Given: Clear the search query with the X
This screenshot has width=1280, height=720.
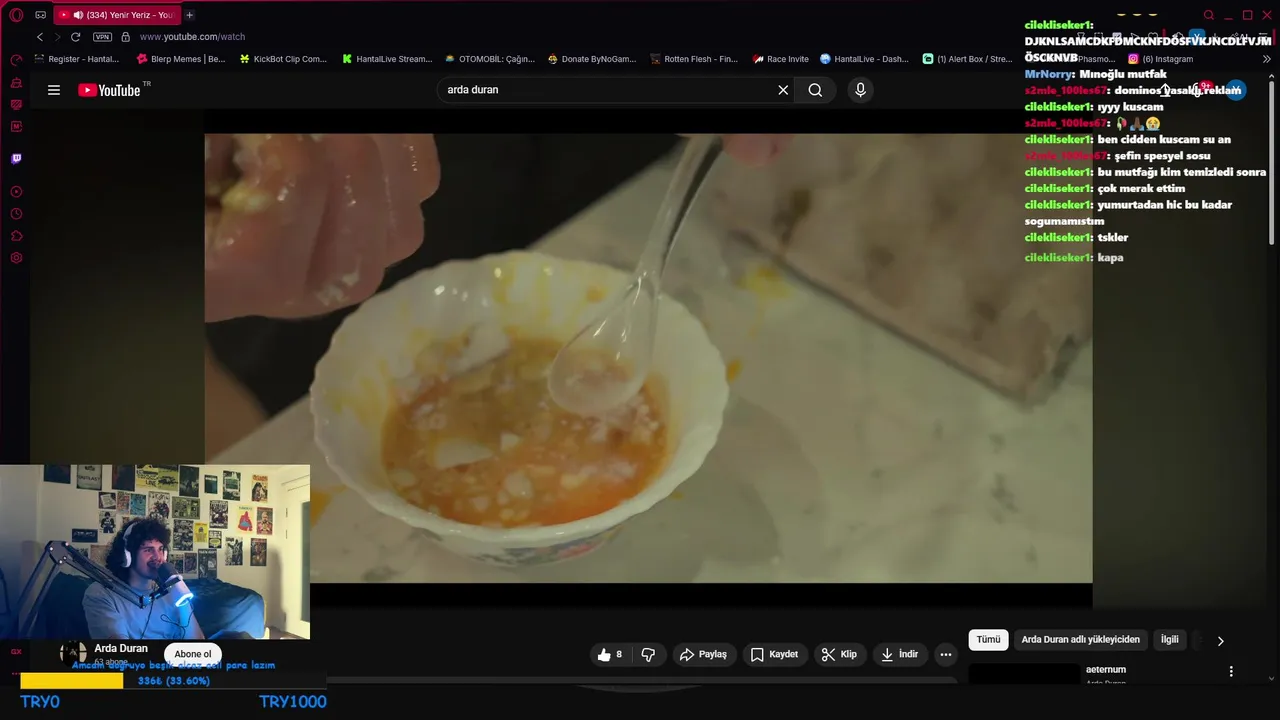Looking at the screenshot, I should click(x=783, y=90).
